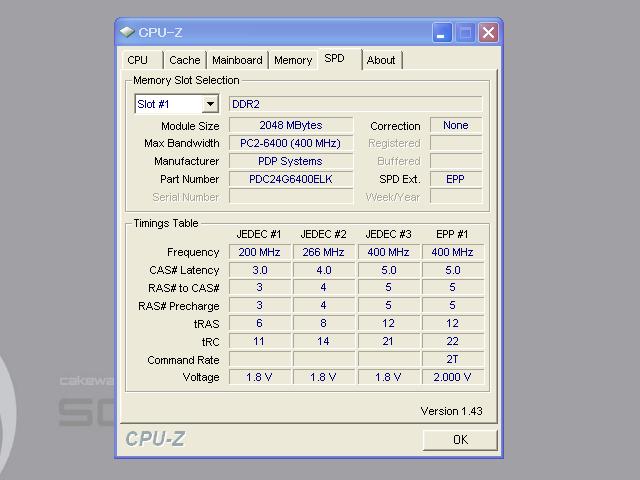Image resolution: width=640 pixels, height=480 pixels.
Task: Select the PC2-6400 (400 MHz) bandwidth value
Action: [291, 143]
